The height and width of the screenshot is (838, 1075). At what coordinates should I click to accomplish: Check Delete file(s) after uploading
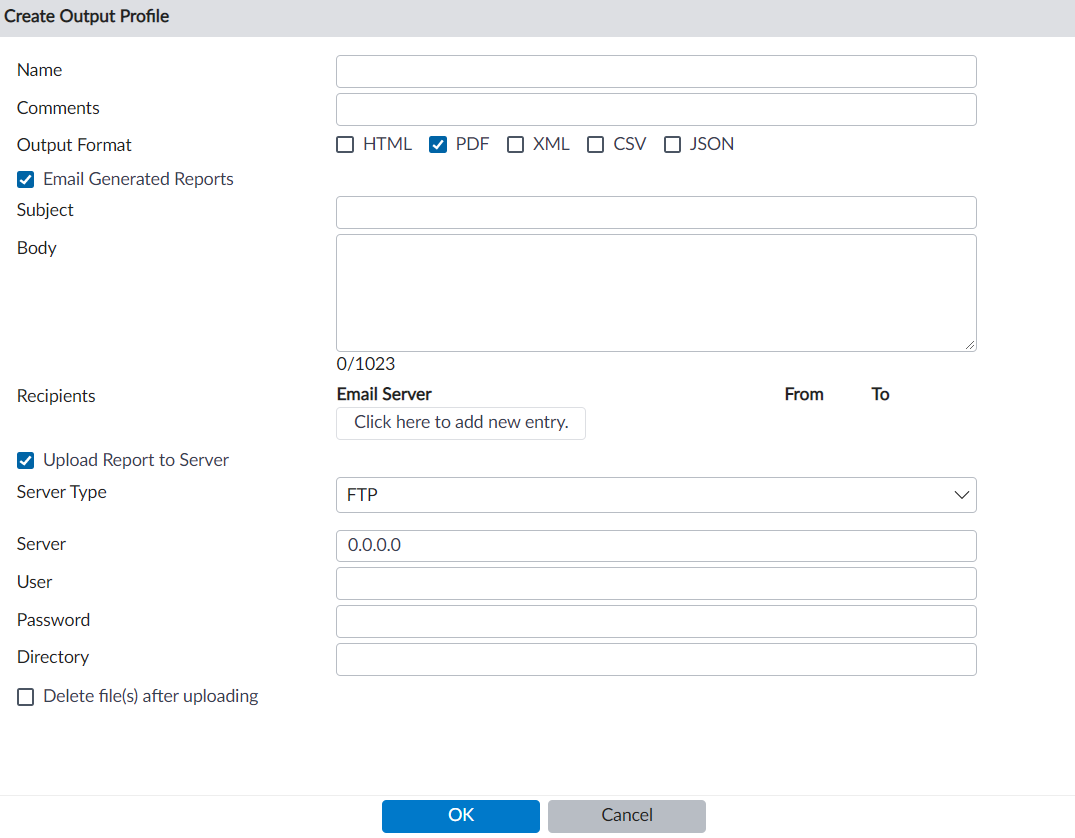click(26, 697)
